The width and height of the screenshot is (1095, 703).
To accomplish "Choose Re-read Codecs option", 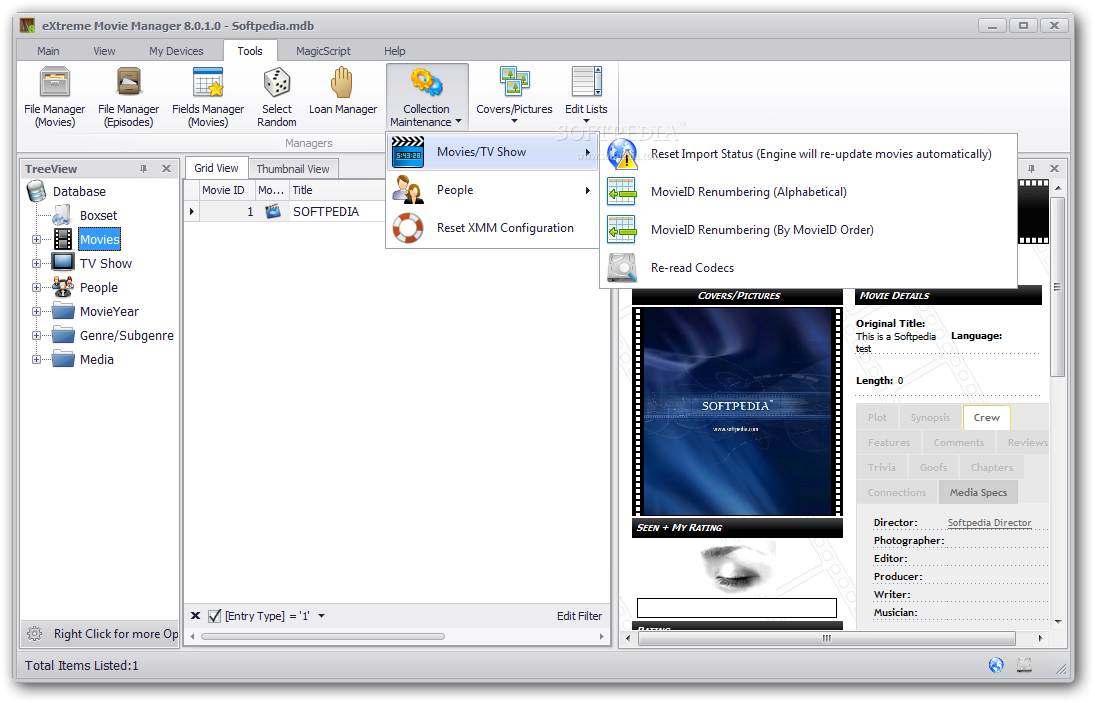I will pos(808,268).
